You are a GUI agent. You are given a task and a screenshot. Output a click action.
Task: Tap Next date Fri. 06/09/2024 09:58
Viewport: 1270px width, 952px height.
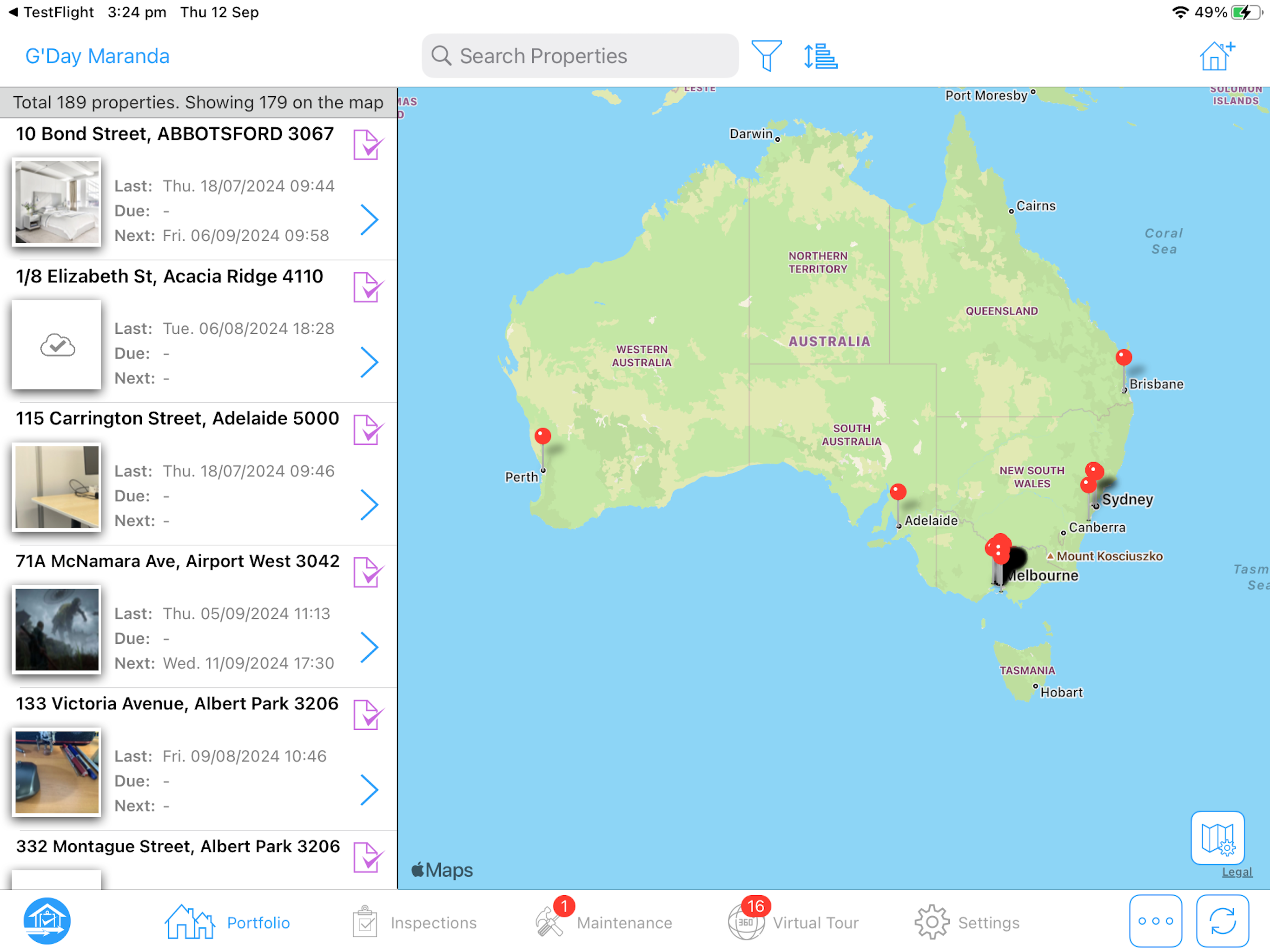coord(246,235)
